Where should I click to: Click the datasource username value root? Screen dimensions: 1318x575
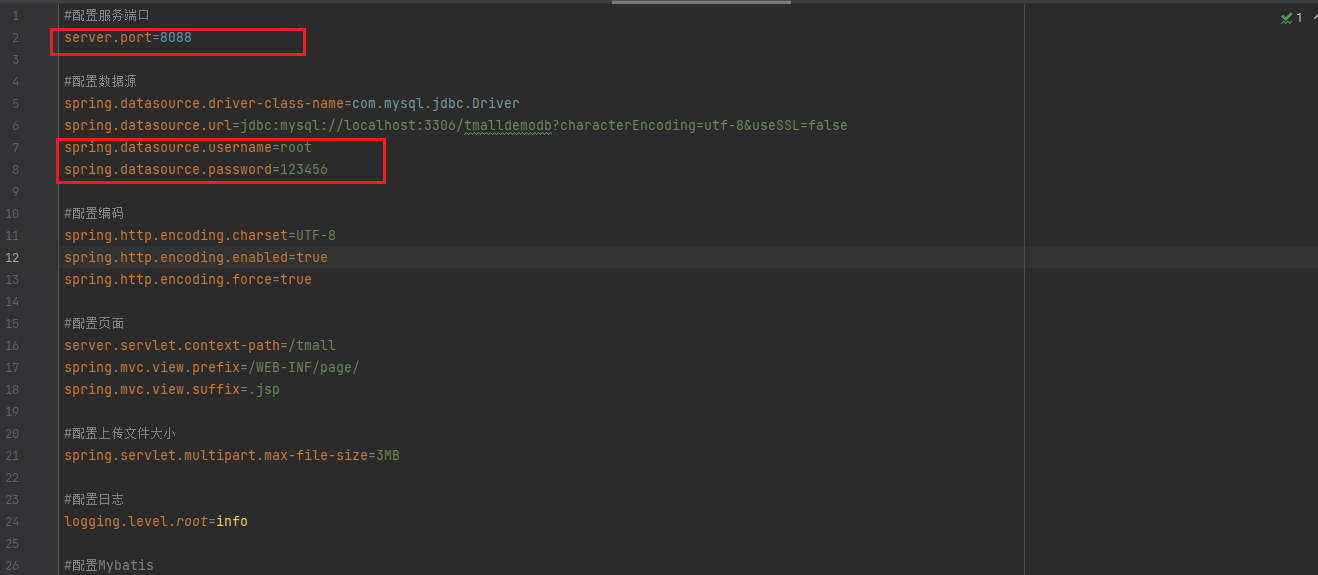296,148
